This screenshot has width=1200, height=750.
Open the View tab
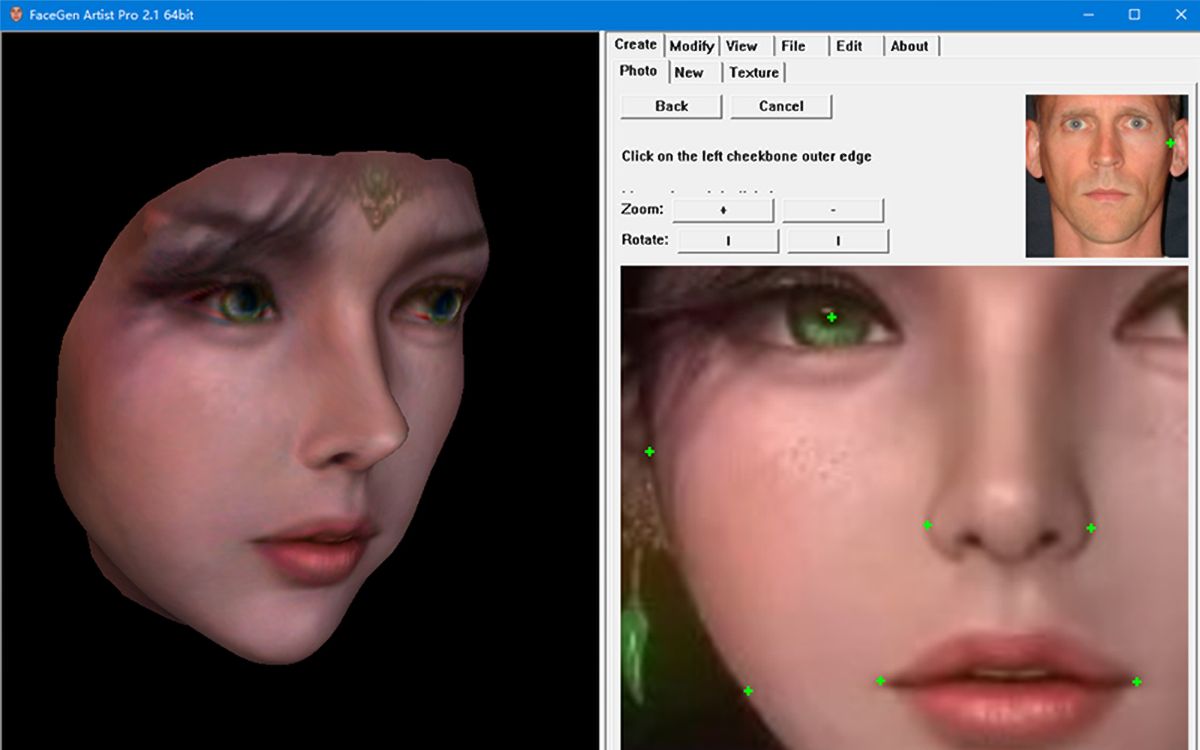coord(741,45)
